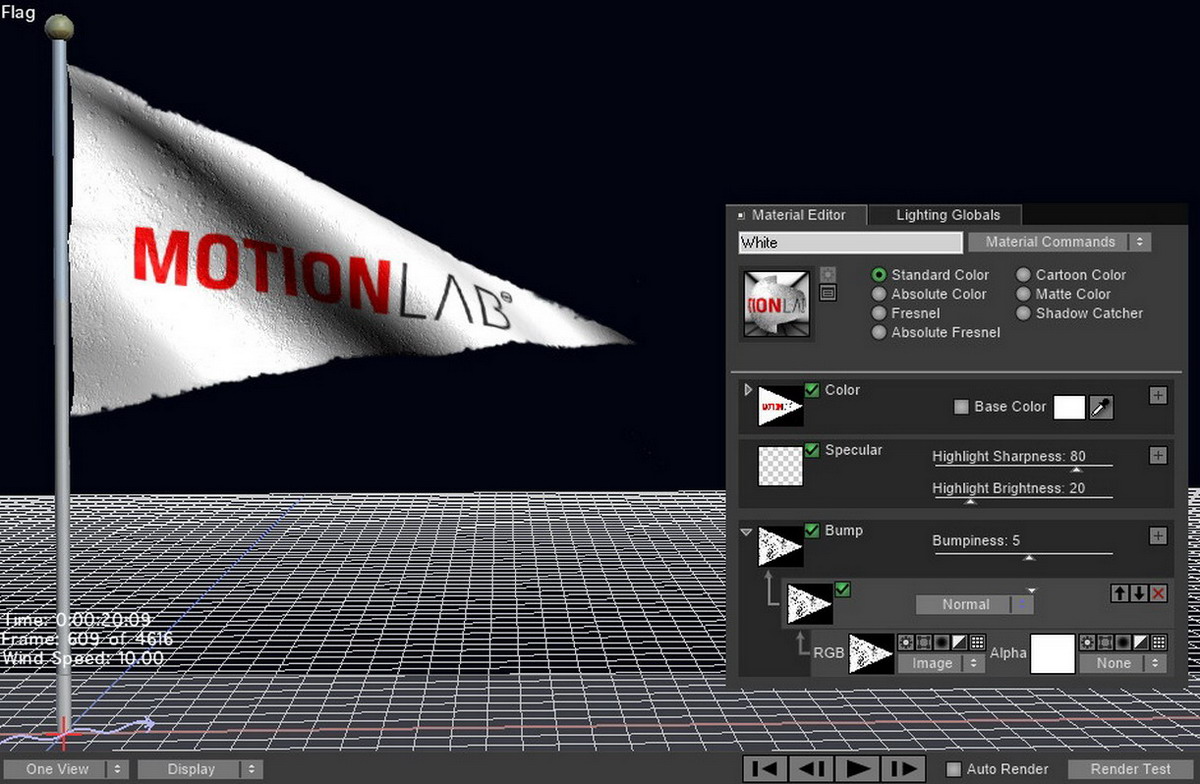Click the material preview sphere thumbnail
Image resolution: width=1200 pixels, height=784 pixels.
[778, 304]
